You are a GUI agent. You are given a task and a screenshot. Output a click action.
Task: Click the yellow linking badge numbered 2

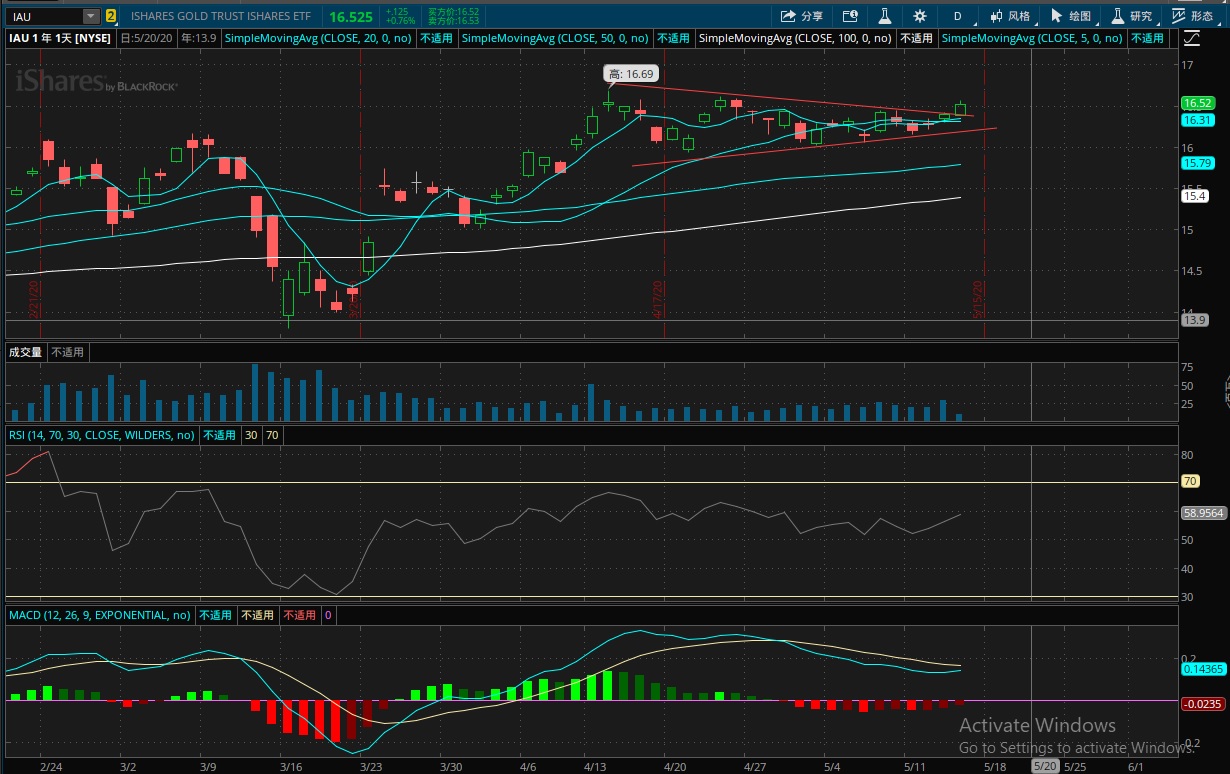click(111, 16)
